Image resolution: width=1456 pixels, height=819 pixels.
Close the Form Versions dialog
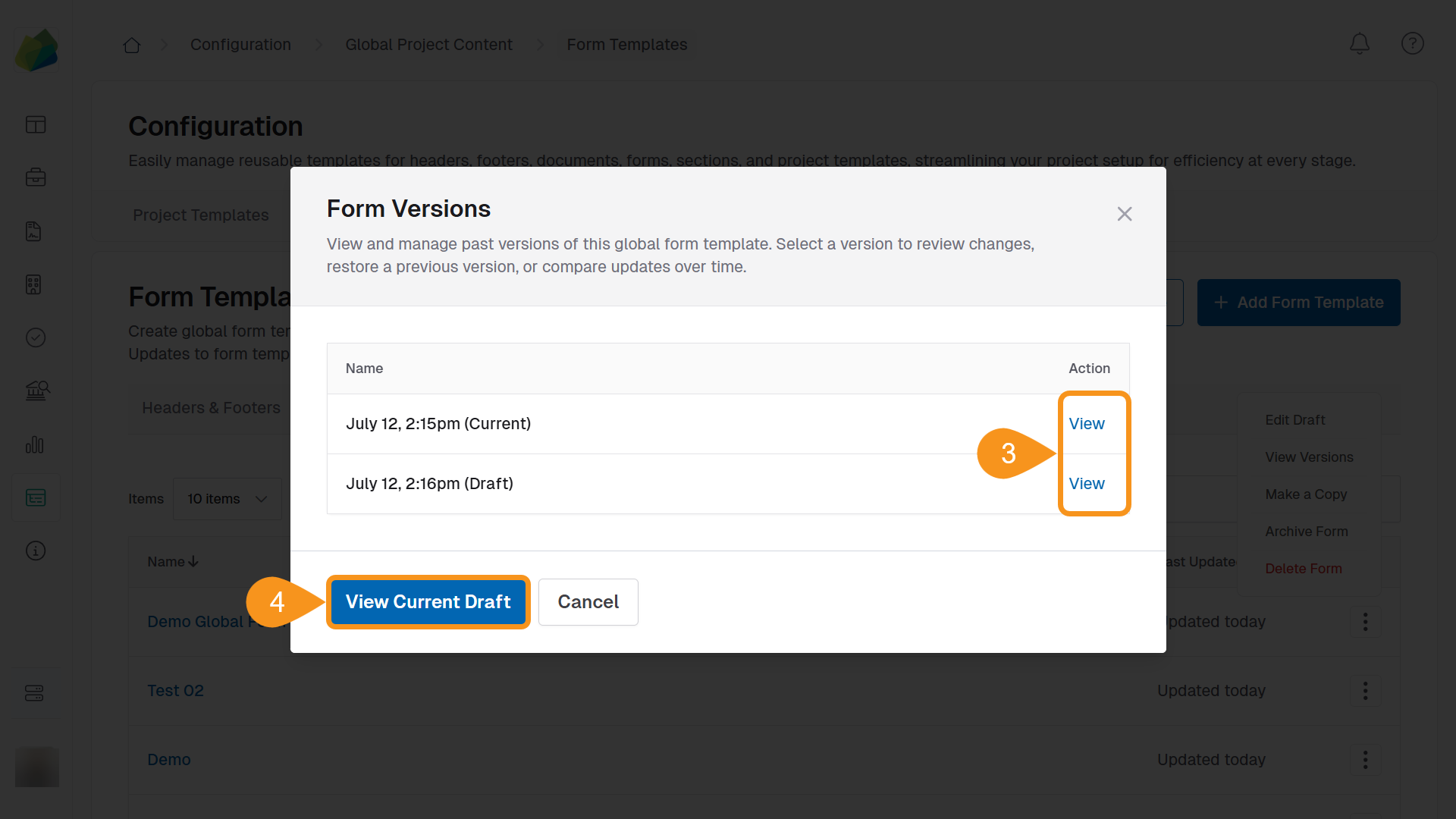(x=1124, y=214)
